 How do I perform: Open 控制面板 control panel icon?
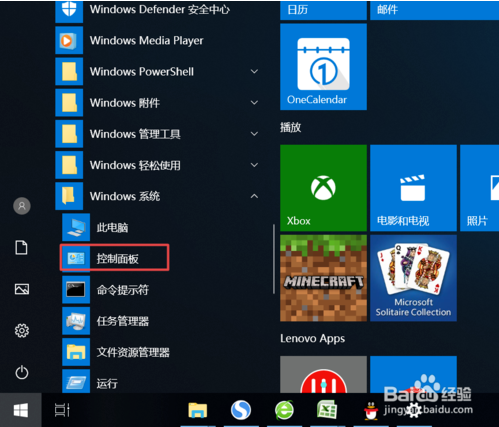pos(76,258)
